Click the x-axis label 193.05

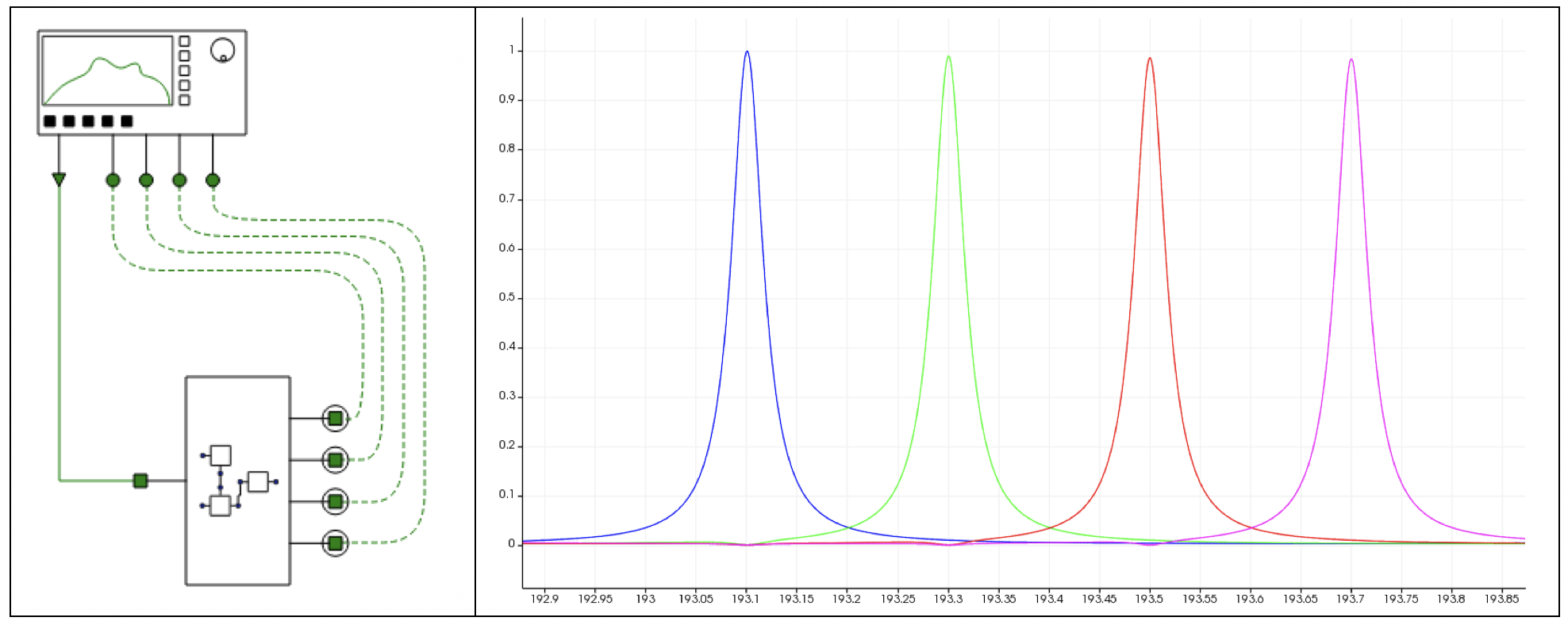pyautogui.click(x=696, y=599)
